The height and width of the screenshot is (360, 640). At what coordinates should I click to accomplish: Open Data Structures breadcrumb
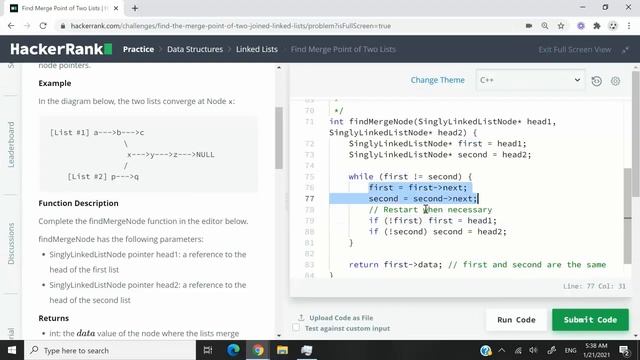(195, 49)
